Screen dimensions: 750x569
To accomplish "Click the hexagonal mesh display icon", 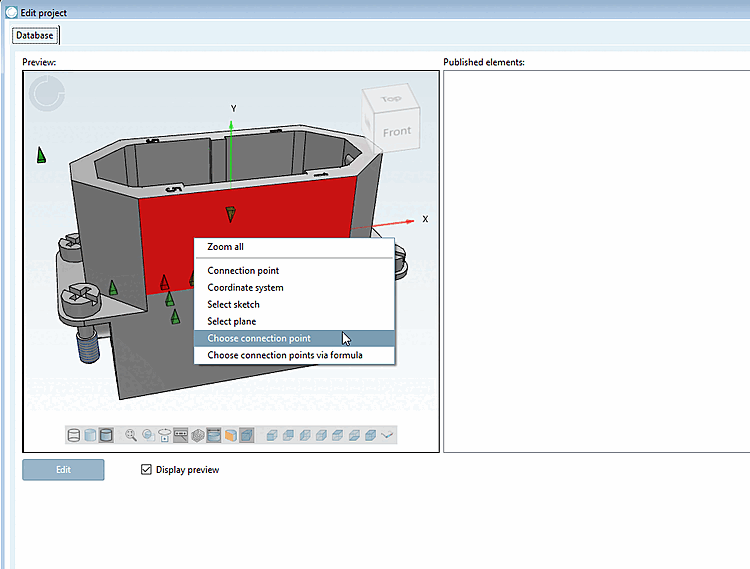I will [197, 435].
